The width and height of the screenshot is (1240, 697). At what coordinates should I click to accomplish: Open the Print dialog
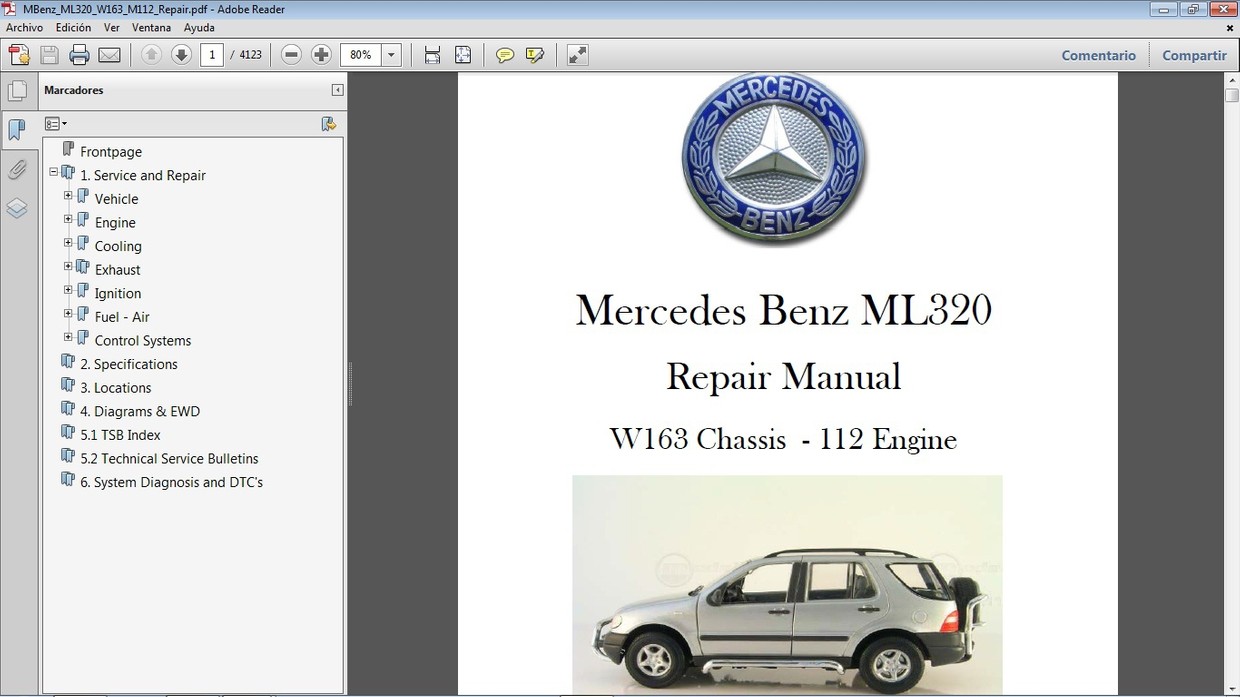tap(79, 54)
